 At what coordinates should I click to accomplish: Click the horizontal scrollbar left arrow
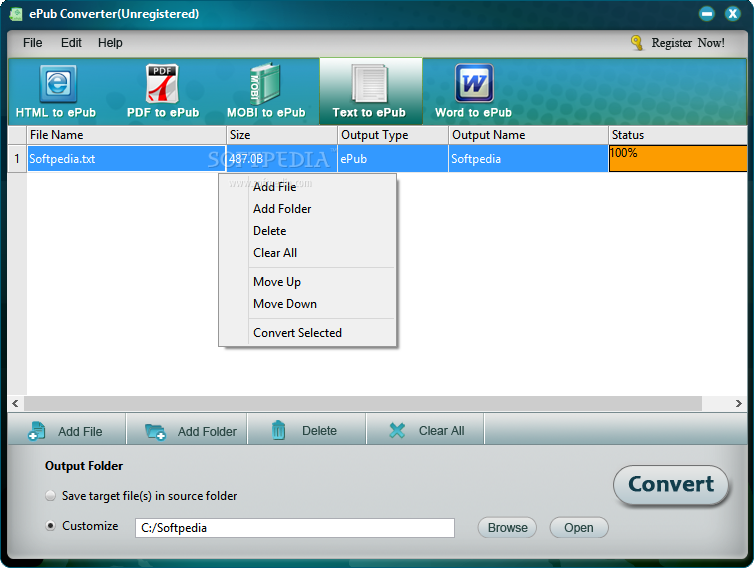pos(15,403)
